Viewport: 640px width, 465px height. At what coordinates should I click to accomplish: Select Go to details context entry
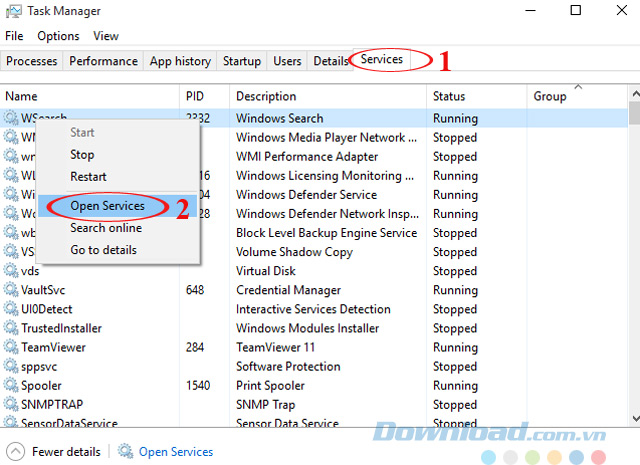[x=103, y=249]
